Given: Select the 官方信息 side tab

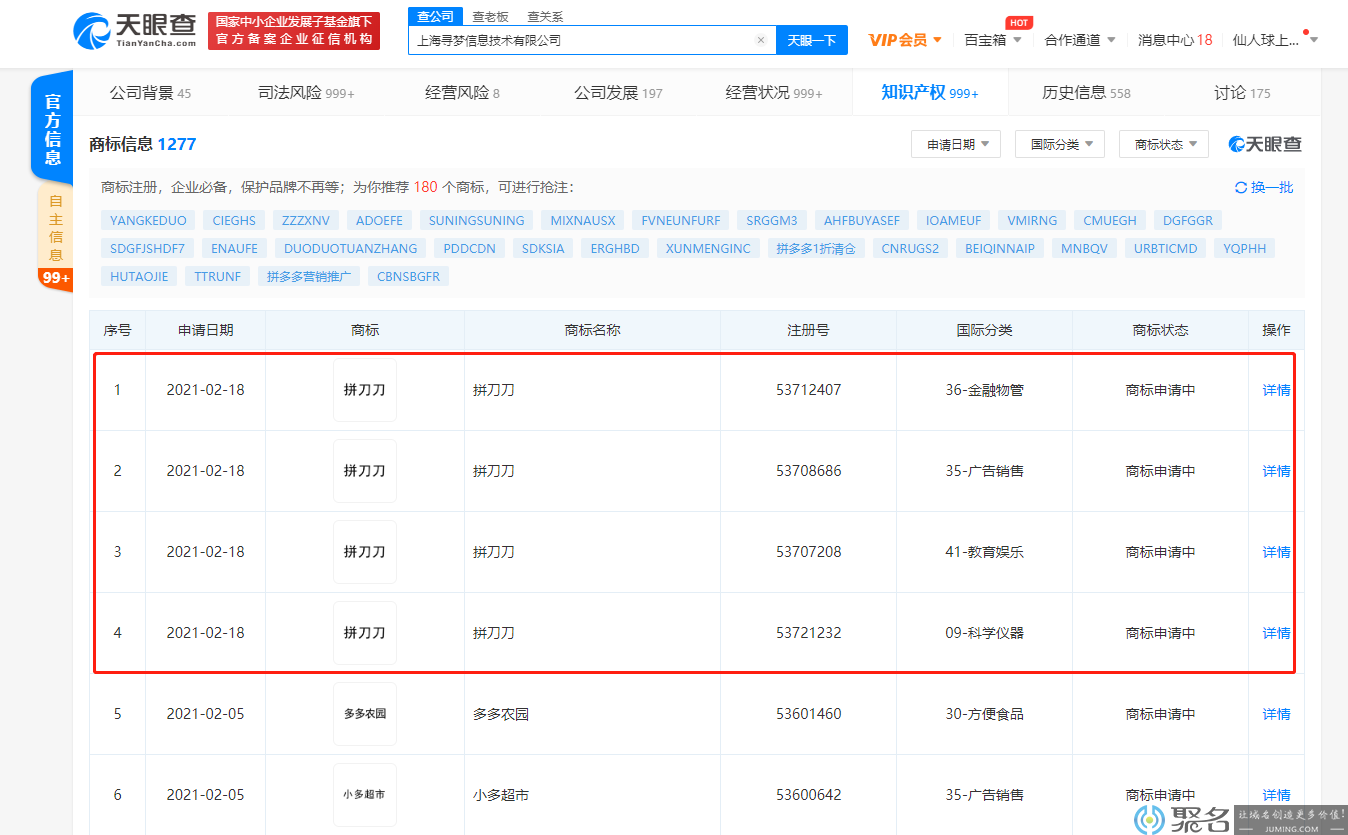Looking at the screenshot, I should coord(53,130).
